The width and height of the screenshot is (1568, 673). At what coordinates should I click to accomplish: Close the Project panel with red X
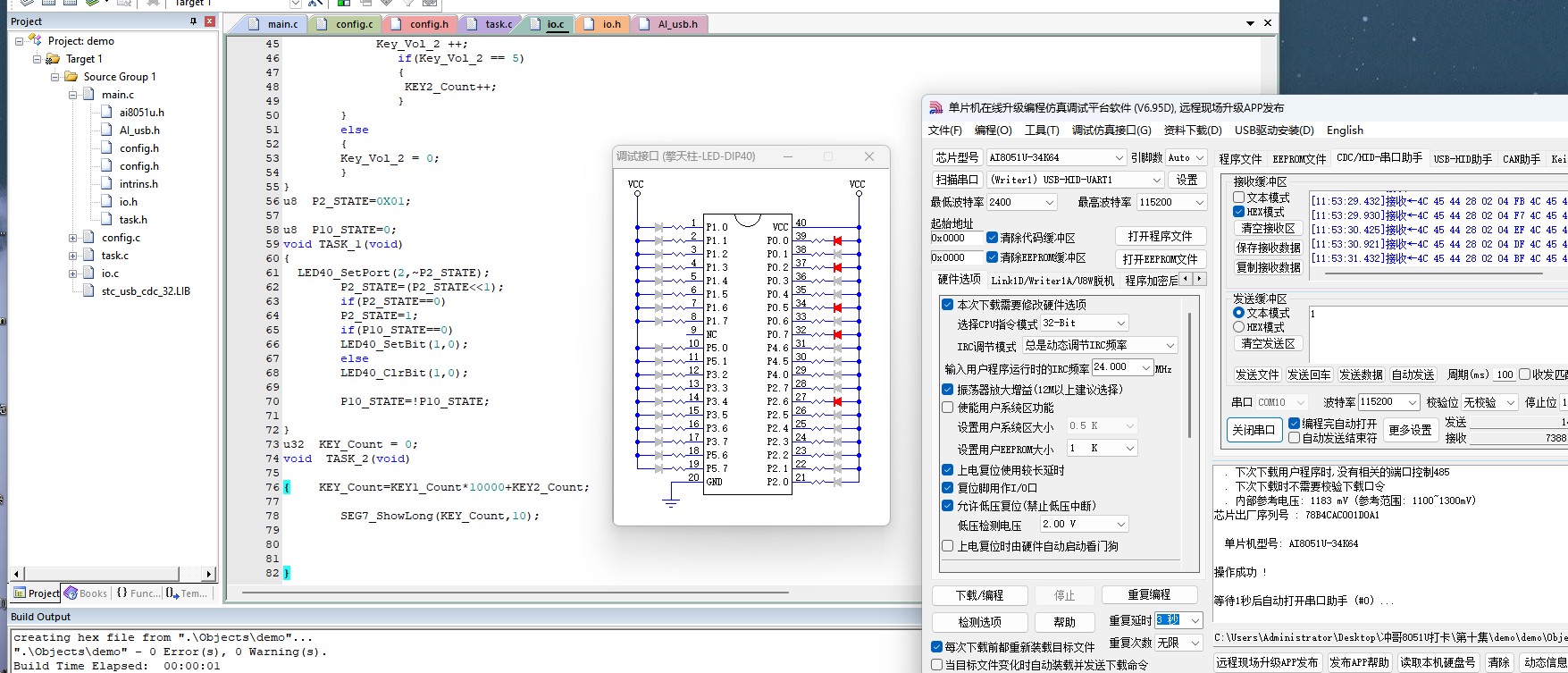pyautogui.click(x=210, y=21)
